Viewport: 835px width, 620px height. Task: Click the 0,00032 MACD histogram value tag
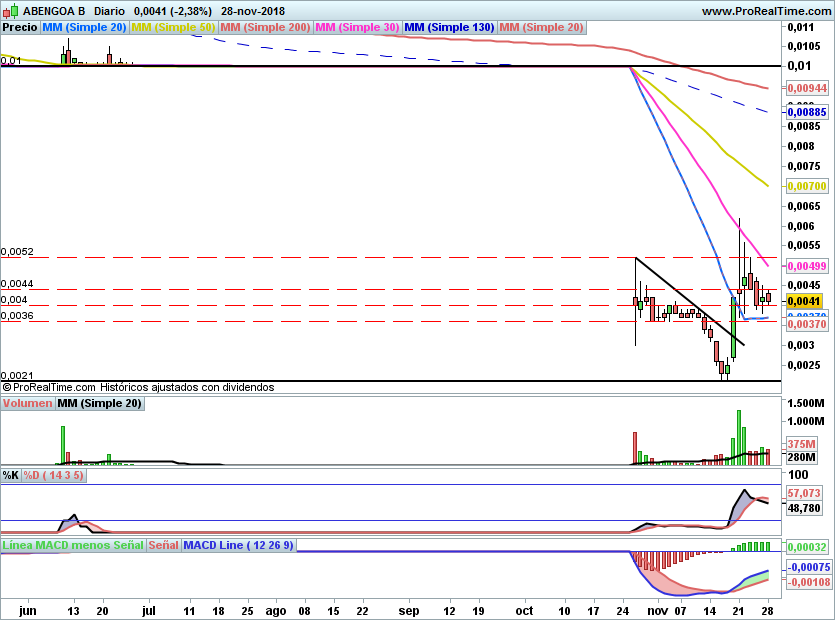pos(807,547)
